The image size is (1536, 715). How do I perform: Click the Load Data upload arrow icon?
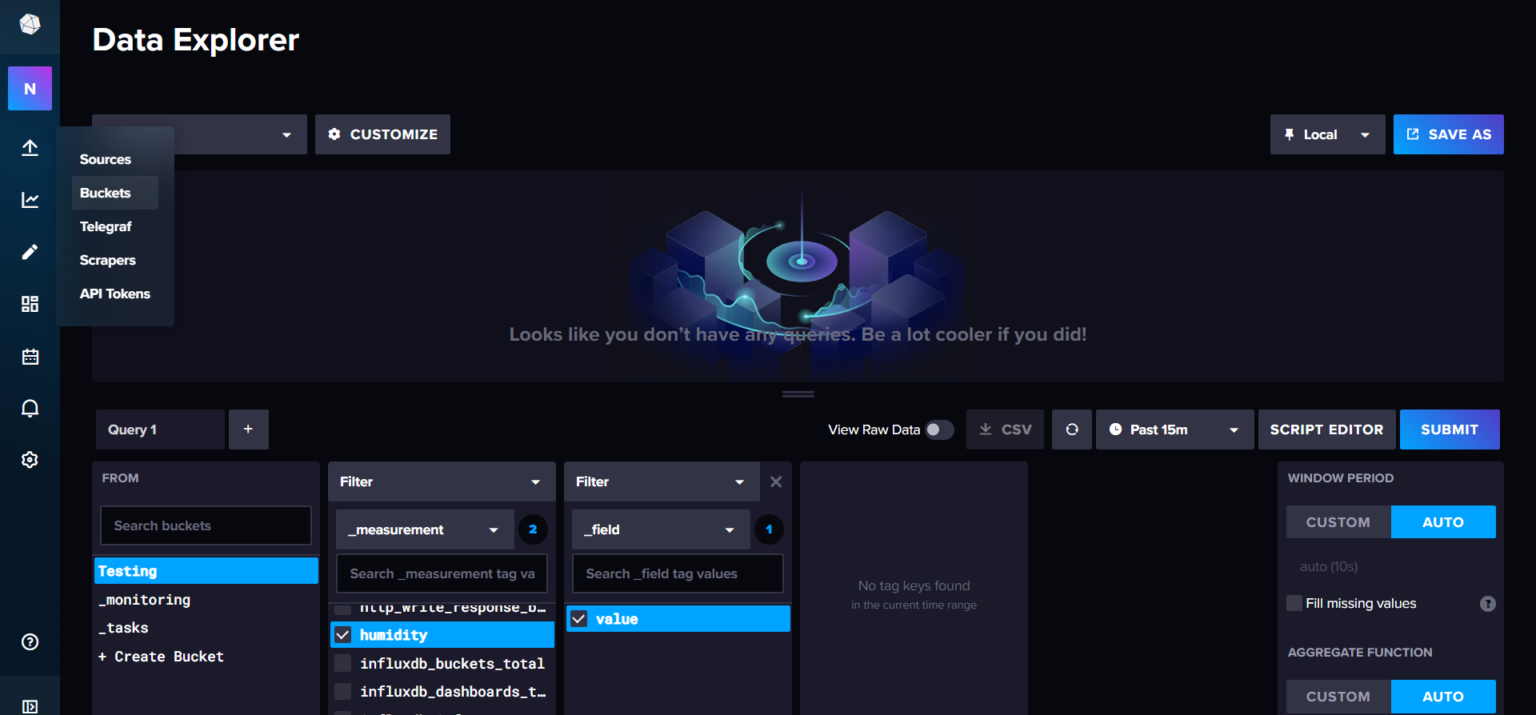point(30,148)
